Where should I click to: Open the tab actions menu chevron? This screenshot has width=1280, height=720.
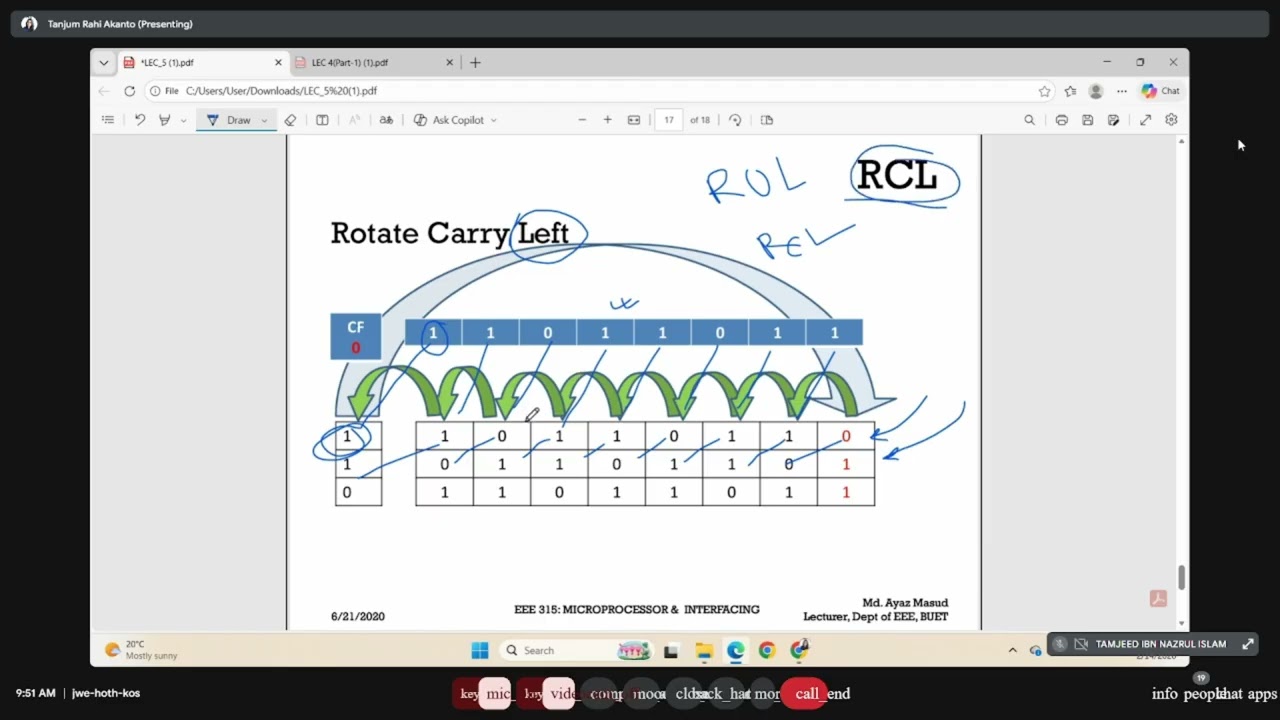[103, 62]
